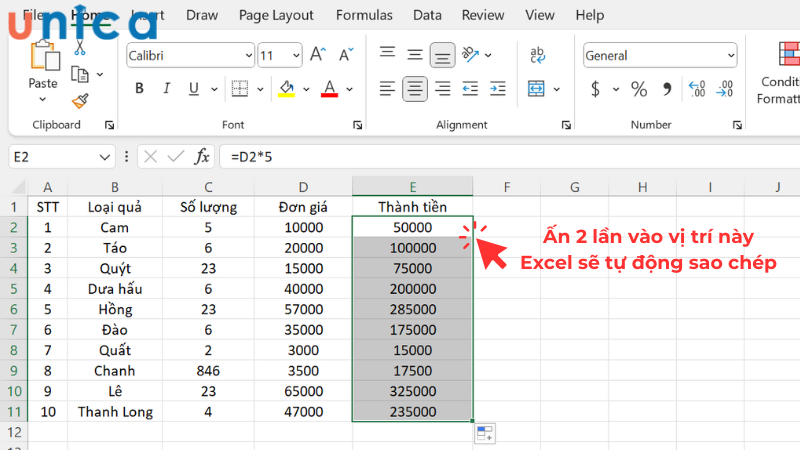Apply Percent Style format

pyautogui.click(x=639, y=89)
